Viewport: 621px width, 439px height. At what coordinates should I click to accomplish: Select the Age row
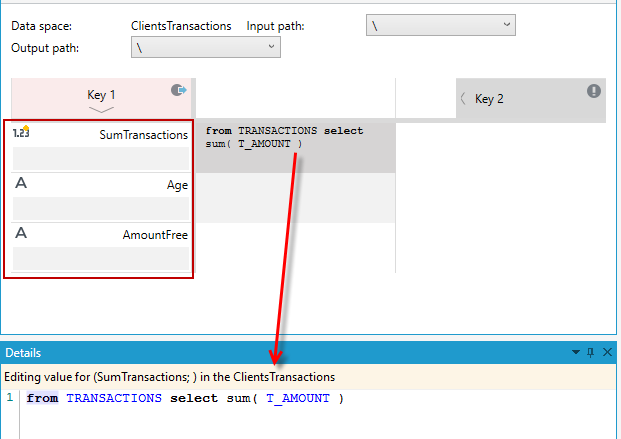101,197
